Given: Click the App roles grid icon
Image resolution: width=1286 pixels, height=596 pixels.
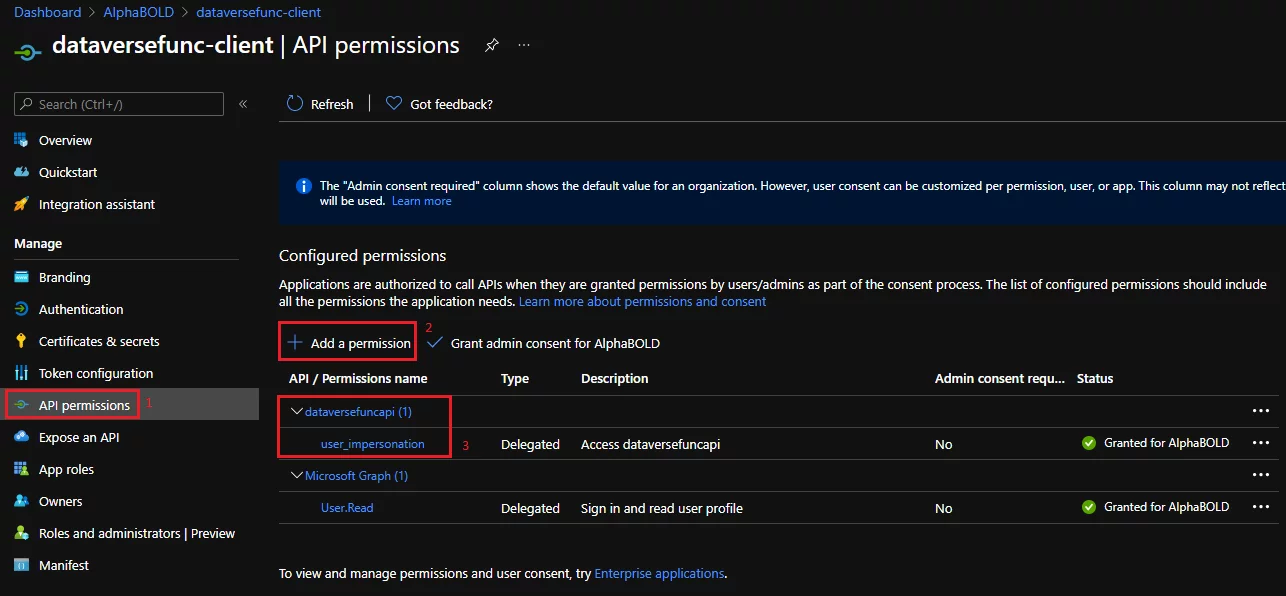Looking at the screenshot, I should tap(21, 469).
